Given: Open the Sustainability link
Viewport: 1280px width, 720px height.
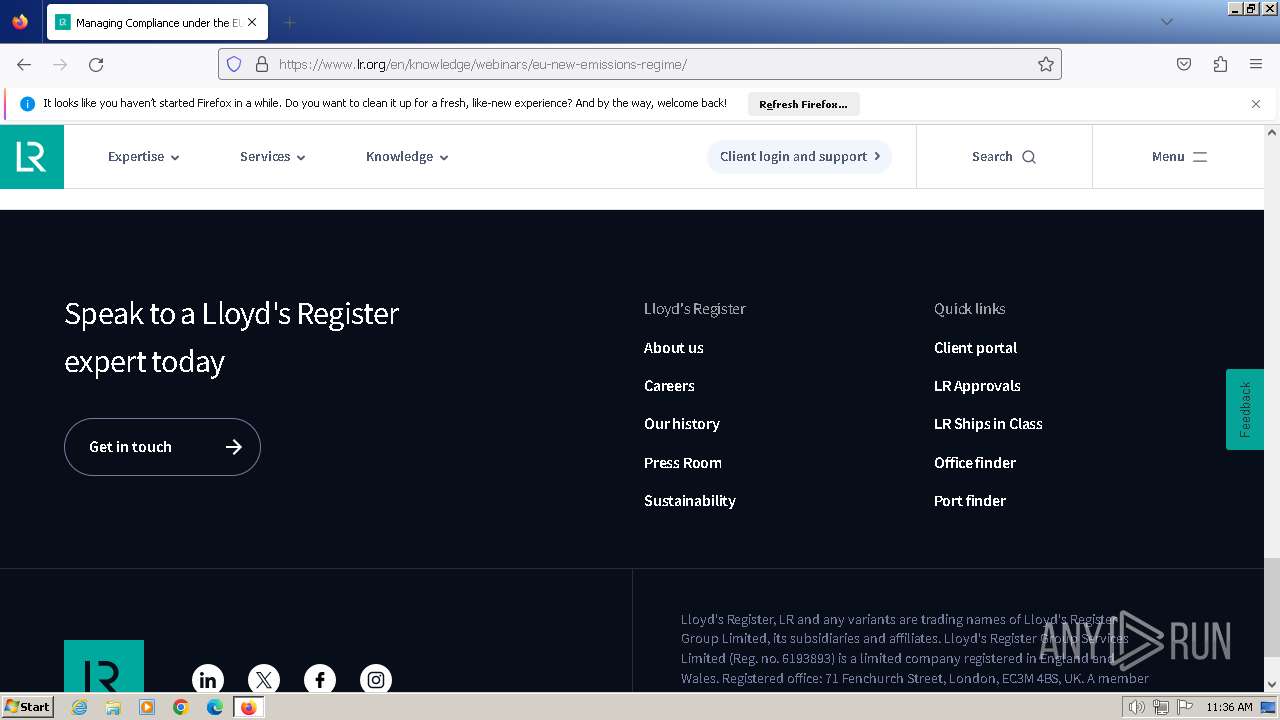Looking at the screenshot, I should (x=690, y=501).
